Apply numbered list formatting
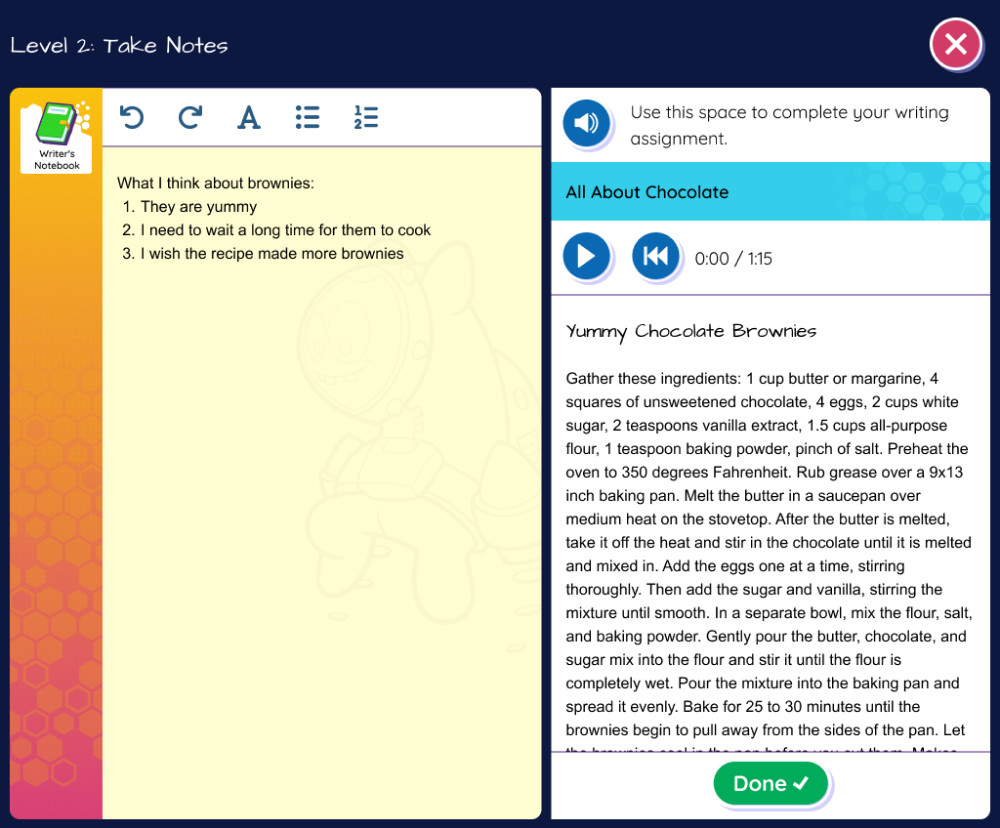 365,118
